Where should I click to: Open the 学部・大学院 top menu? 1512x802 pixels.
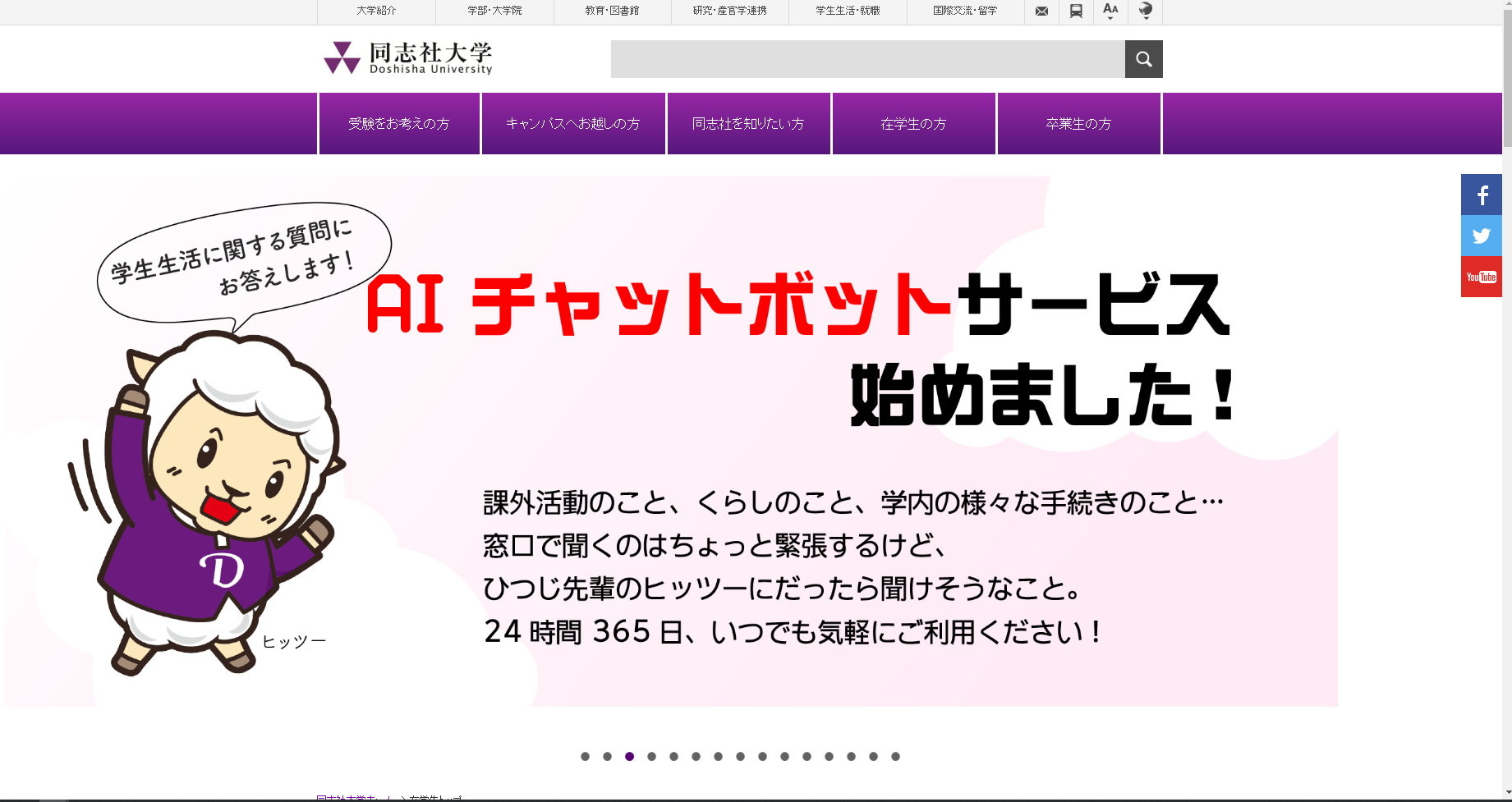(x=494, y=11)
